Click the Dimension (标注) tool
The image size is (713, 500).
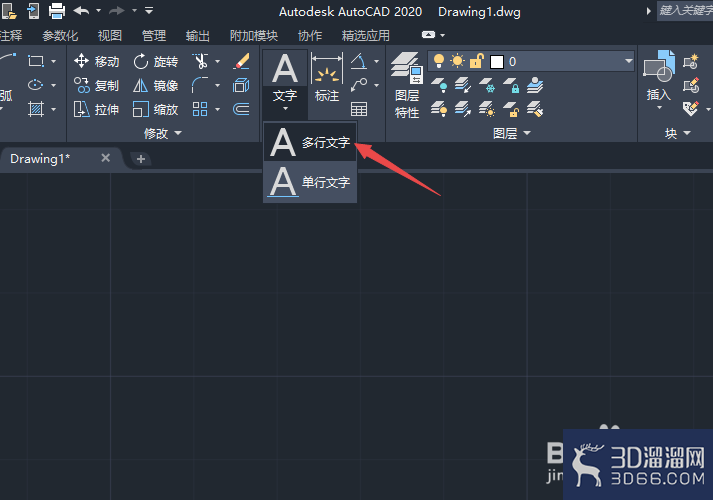[x=326, y=77]
